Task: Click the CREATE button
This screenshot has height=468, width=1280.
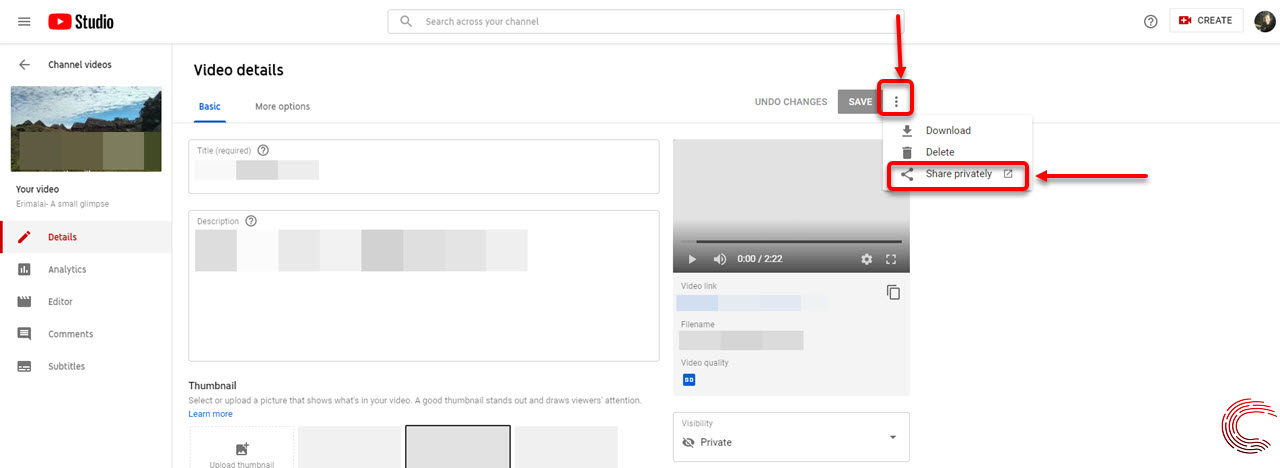Action: [1206, 21]
